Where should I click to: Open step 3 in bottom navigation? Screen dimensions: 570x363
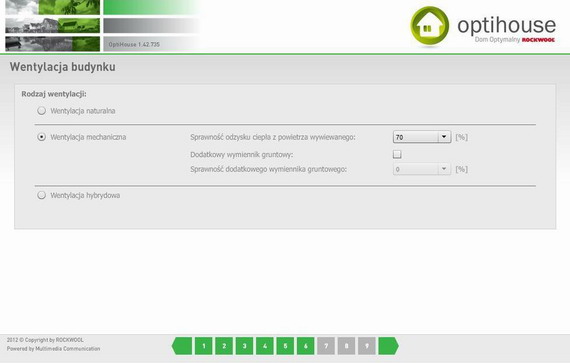244,346
